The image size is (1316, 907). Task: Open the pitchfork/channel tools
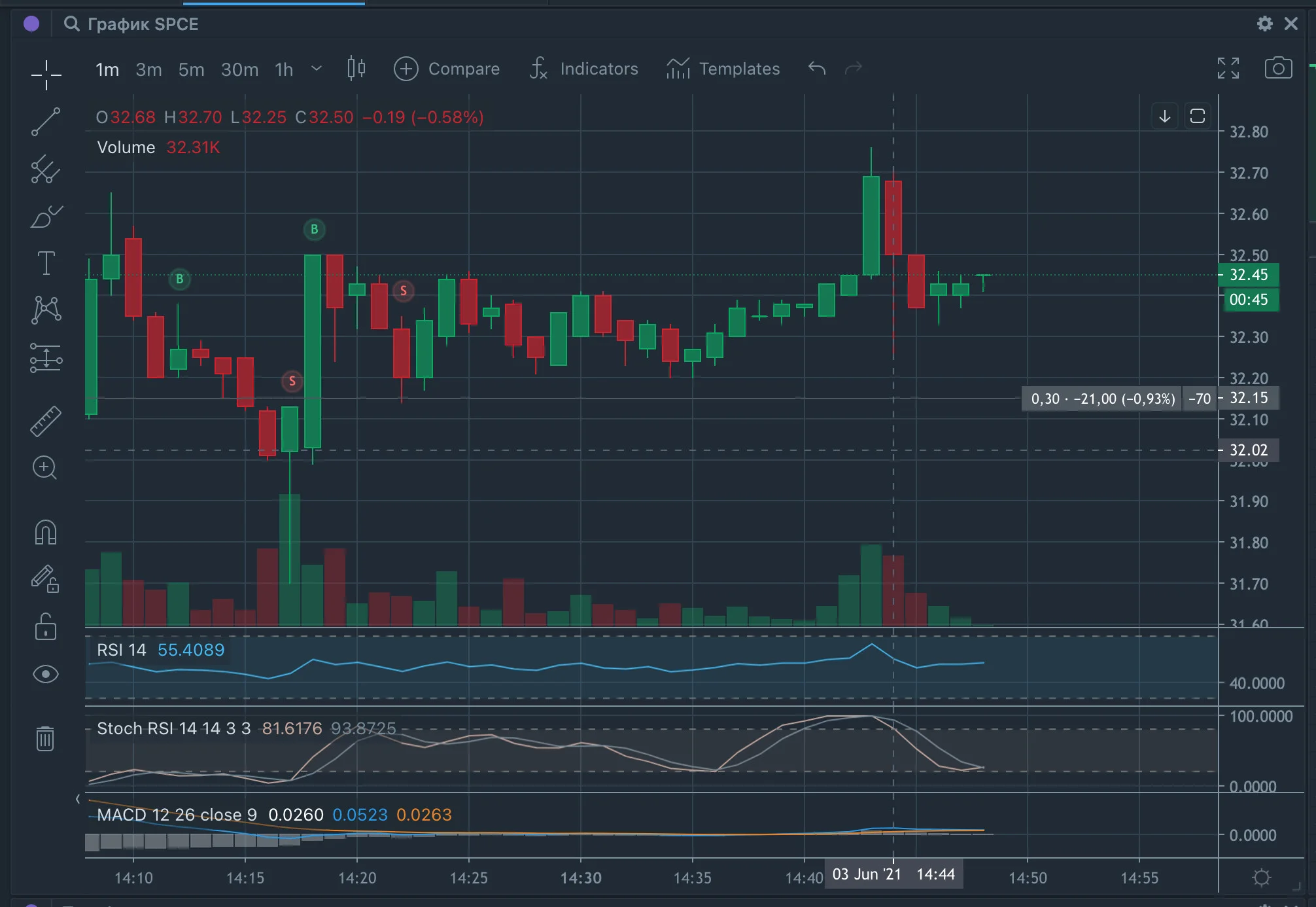[x=46, y=169]
